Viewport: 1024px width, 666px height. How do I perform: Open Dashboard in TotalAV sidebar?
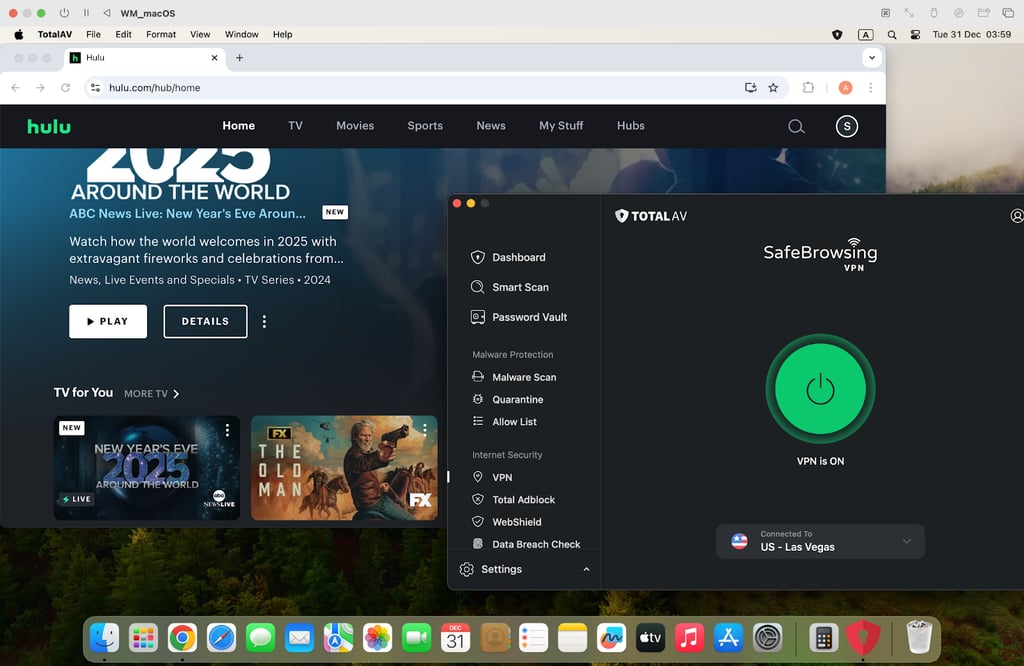click(508, 257)
